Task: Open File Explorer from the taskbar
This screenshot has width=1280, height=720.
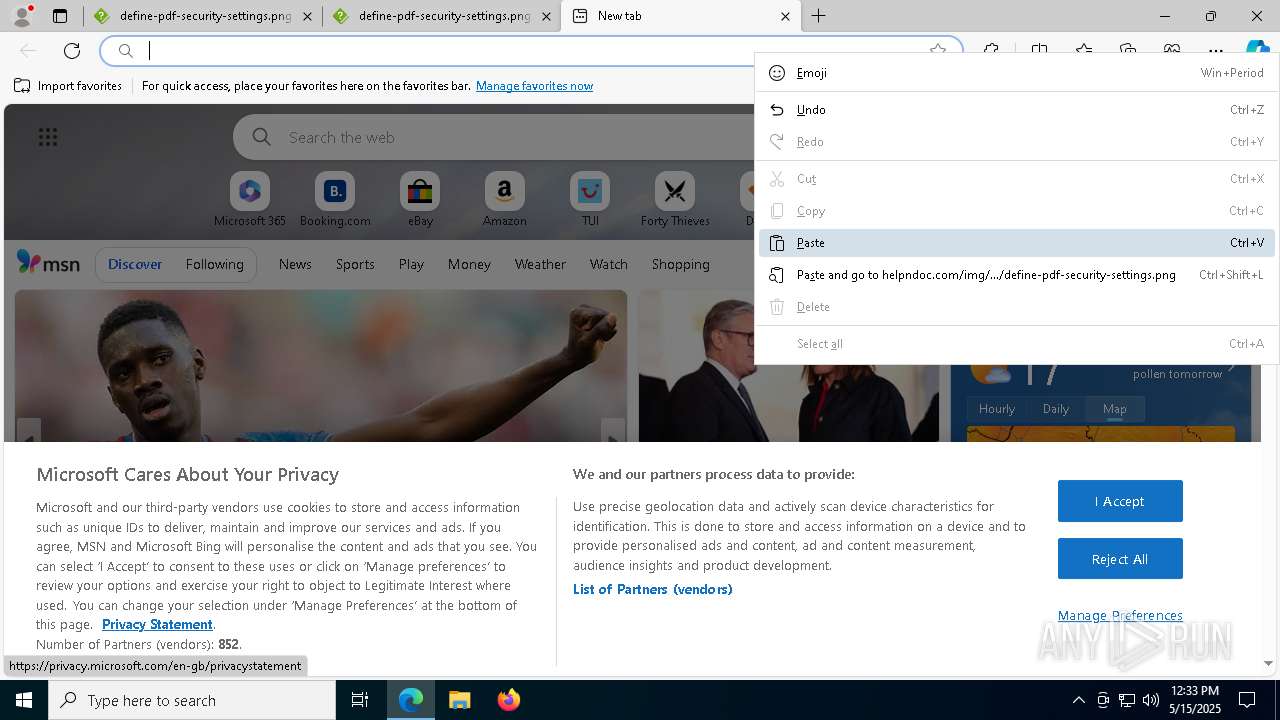Action: 459,700
